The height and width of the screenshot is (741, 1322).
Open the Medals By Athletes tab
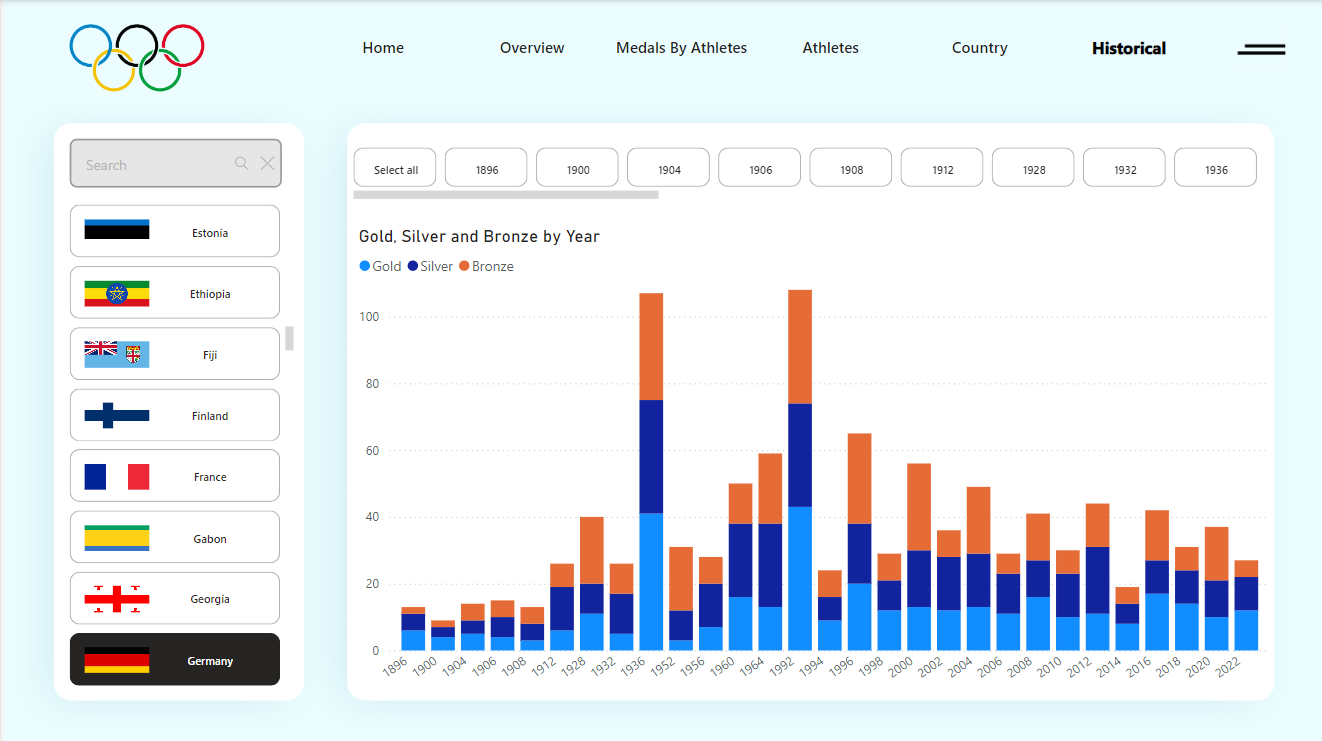pos(681,48)
